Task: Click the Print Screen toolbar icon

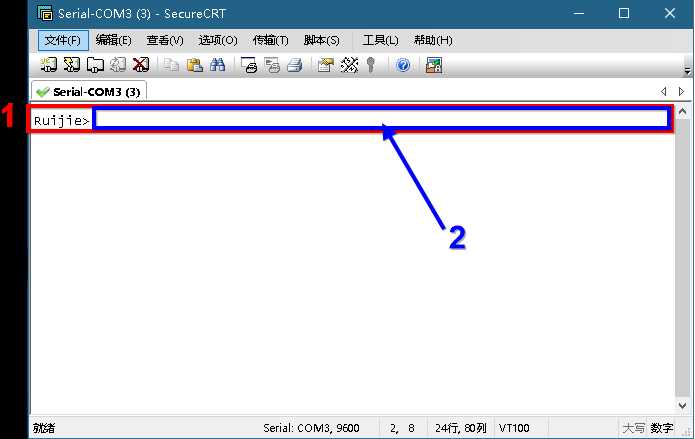Action: coord(249,65)
